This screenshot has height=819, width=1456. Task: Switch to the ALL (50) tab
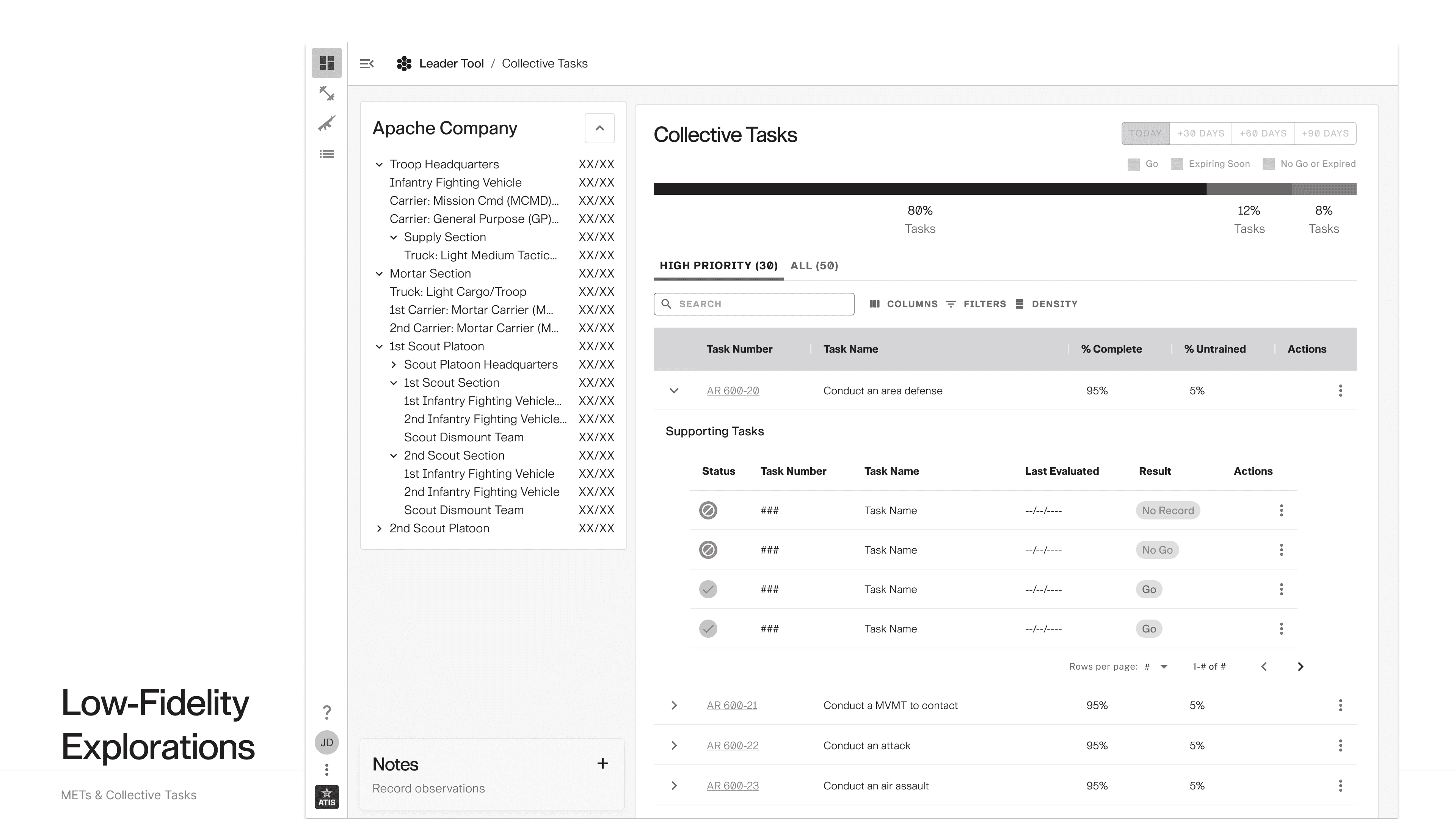pos(814,266)
